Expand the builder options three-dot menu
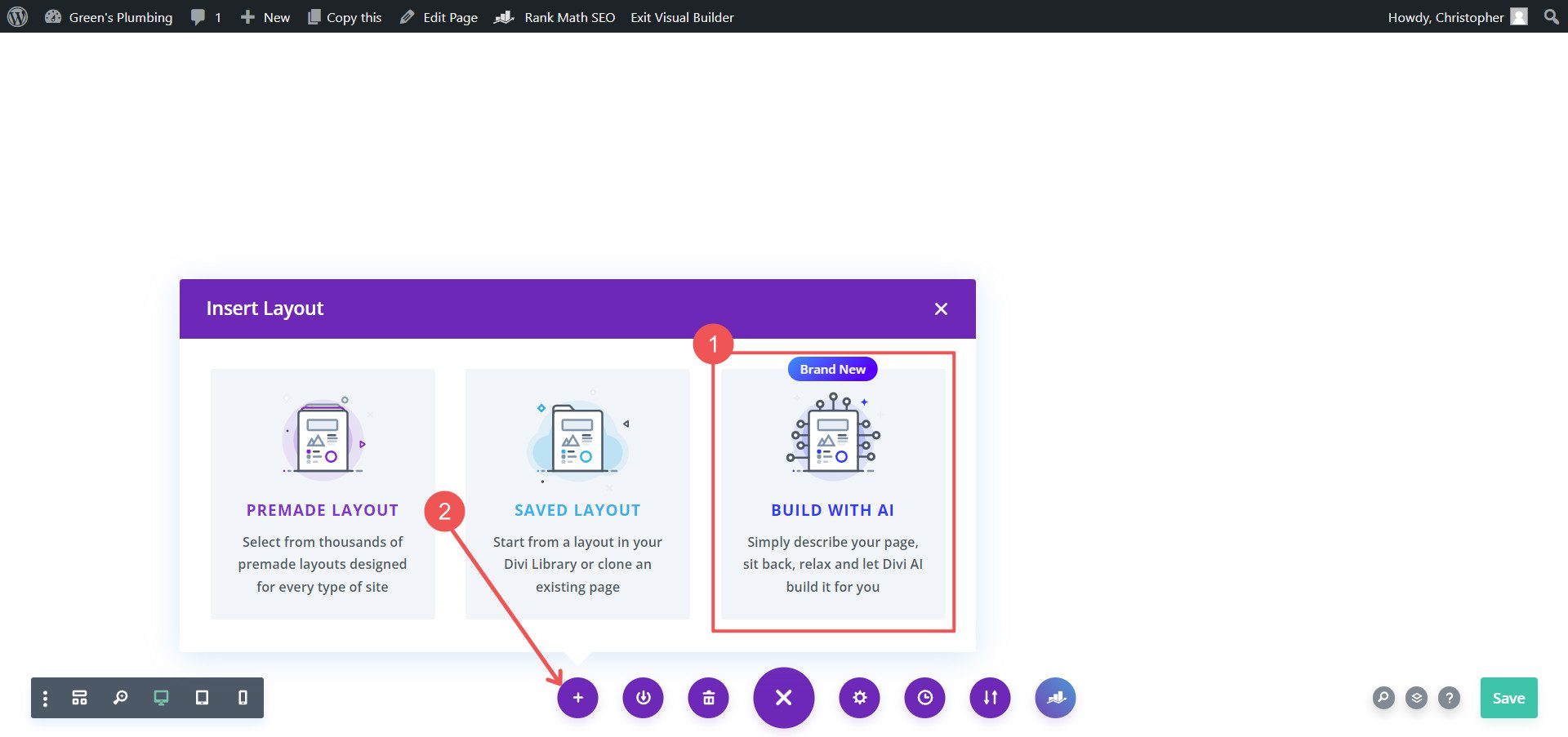Viewport: 1568px width, 737px height. pos(45,698)
